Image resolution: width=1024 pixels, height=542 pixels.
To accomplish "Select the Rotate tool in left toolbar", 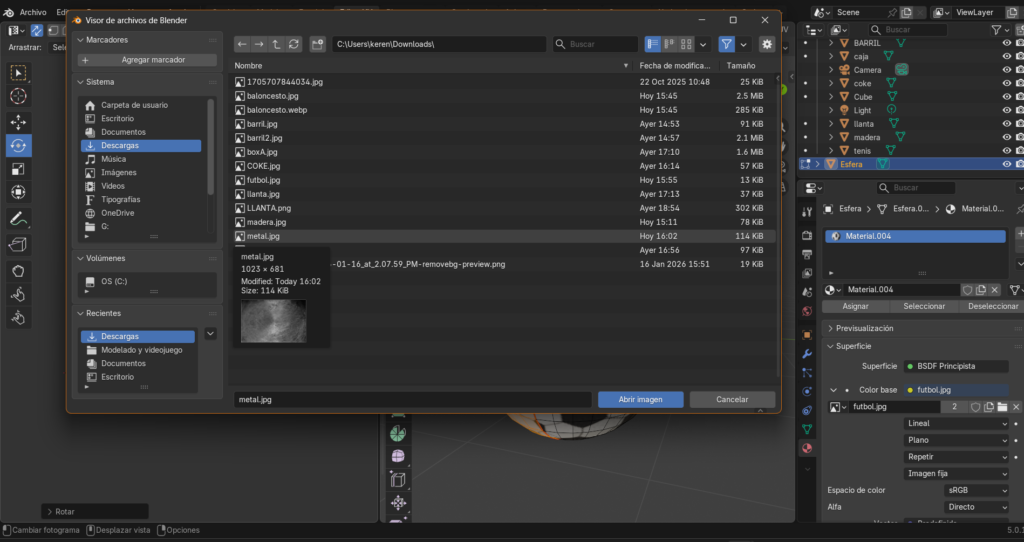I will 18,145.
